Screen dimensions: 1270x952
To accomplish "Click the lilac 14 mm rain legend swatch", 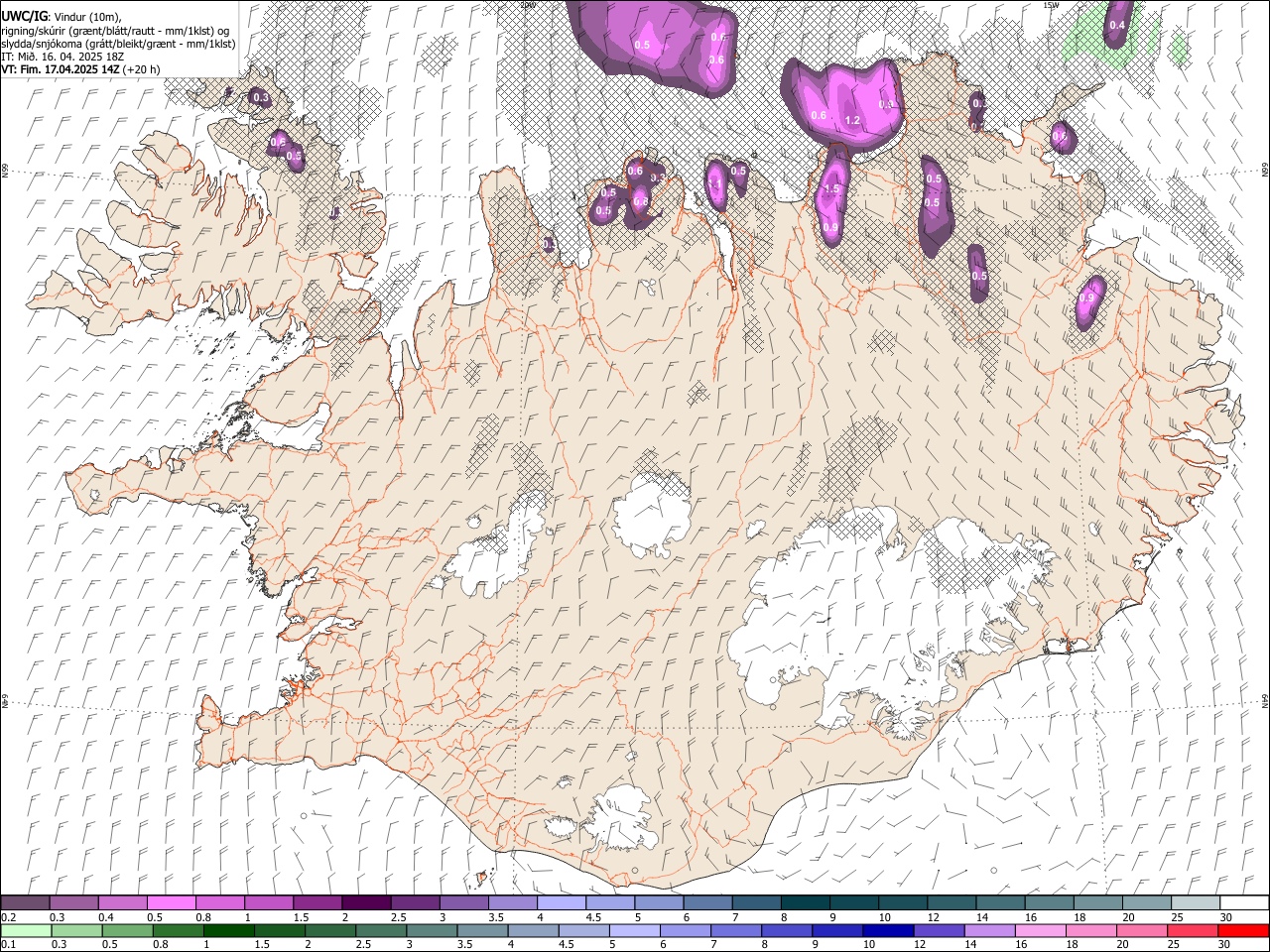I will [988, 931].
